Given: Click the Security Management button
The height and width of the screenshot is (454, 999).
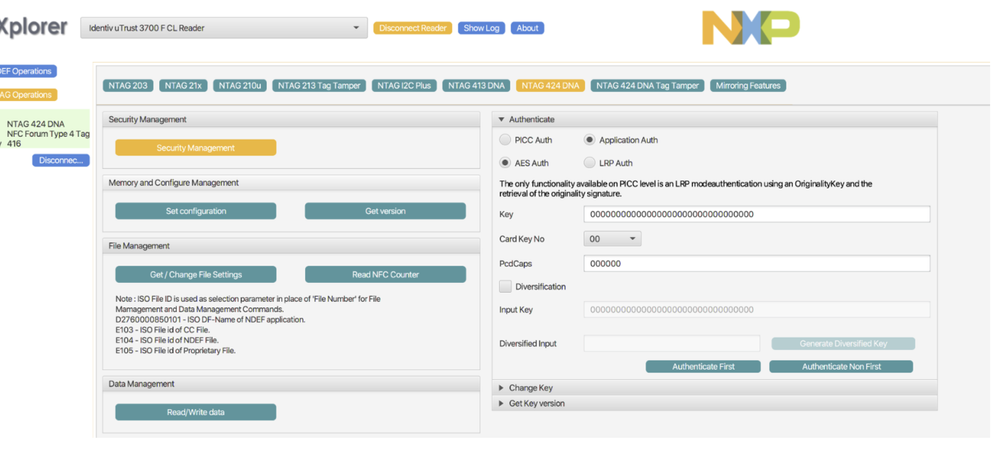Looking at the screenshot, I should pyautogui.click(x=196, y=148).
